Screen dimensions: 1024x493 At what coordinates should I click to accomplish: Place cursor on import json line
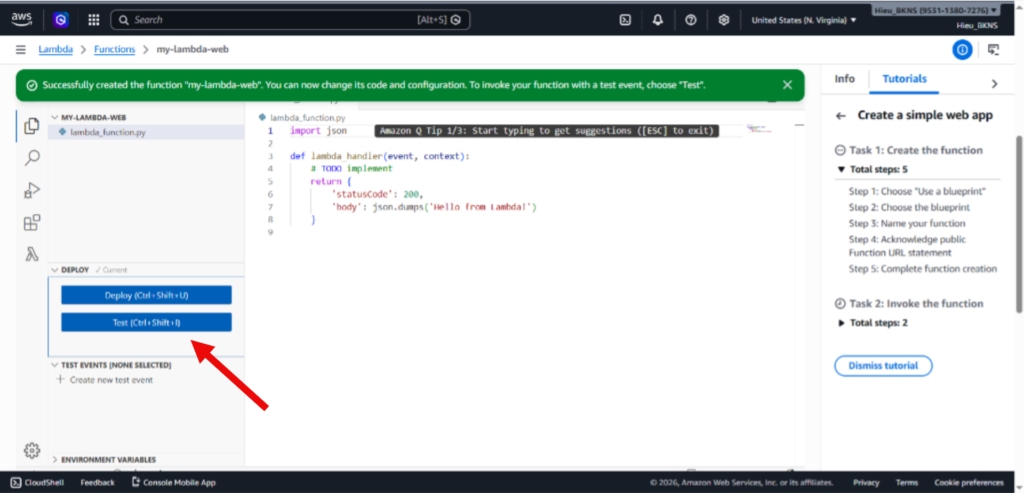point(318,131)
